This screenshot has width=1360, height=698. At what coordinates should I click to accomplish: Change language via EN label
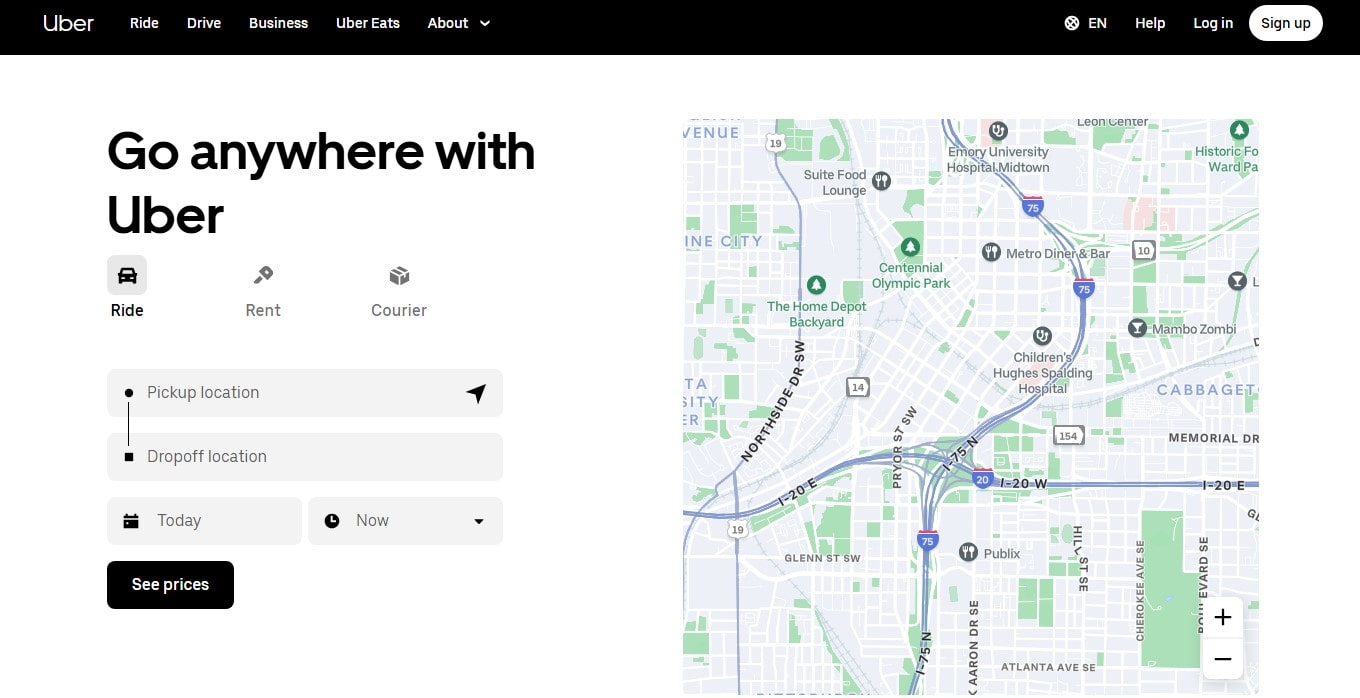point(1097,23)
